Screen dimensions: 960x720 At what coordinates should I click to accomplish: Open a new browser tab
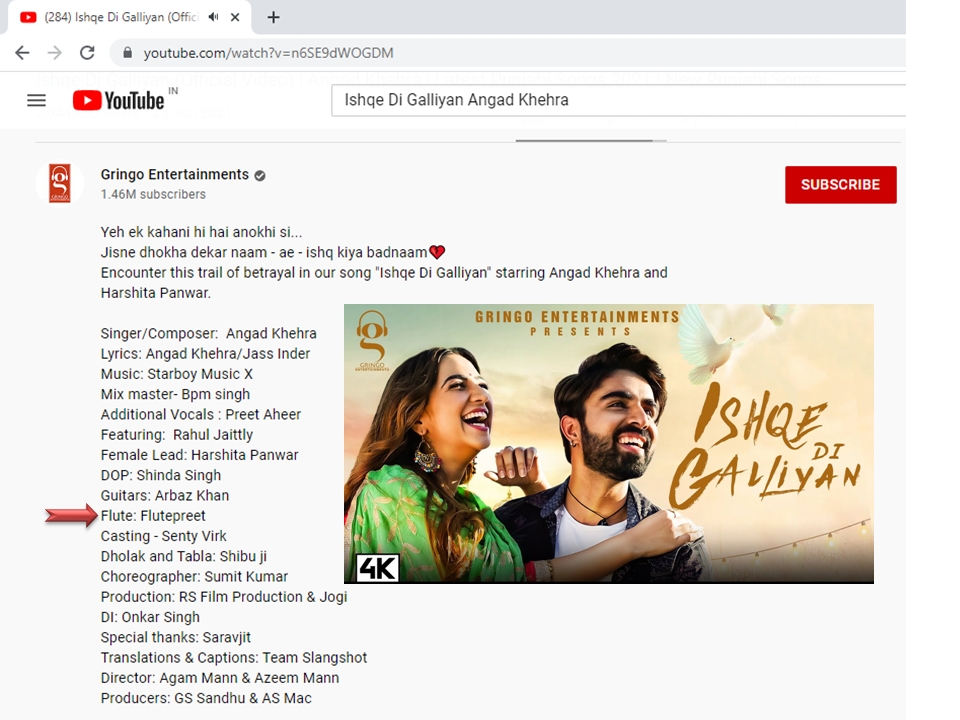click(273, 17)
